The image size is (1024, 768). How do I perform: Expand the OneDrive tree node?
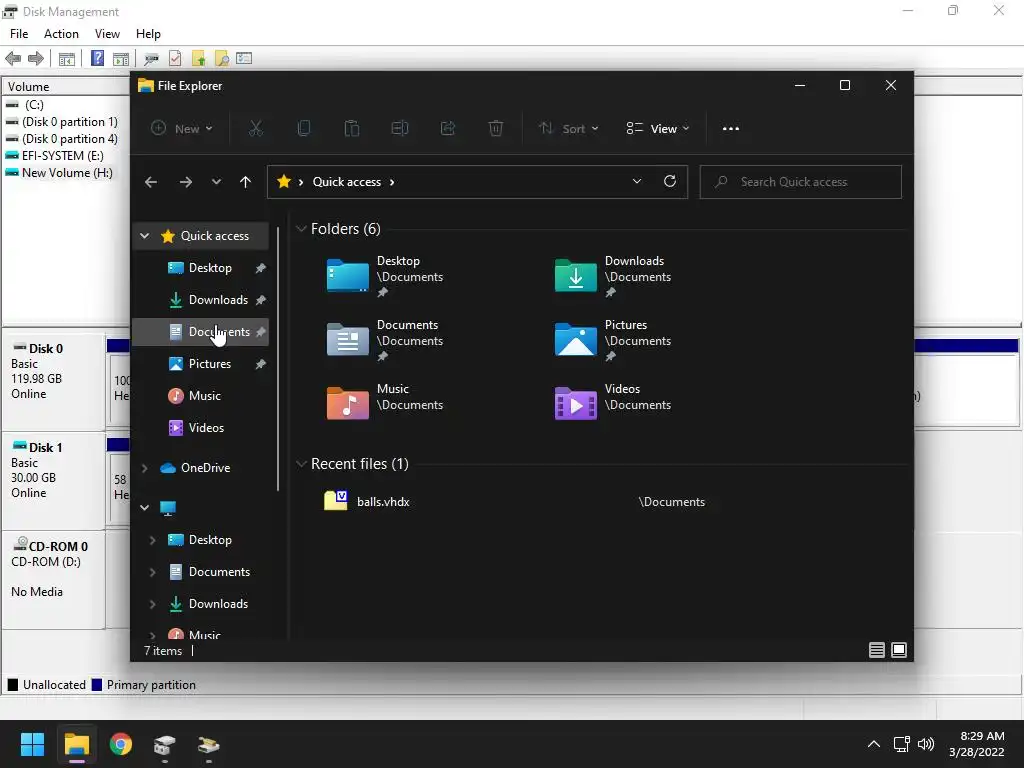point(144,468)
